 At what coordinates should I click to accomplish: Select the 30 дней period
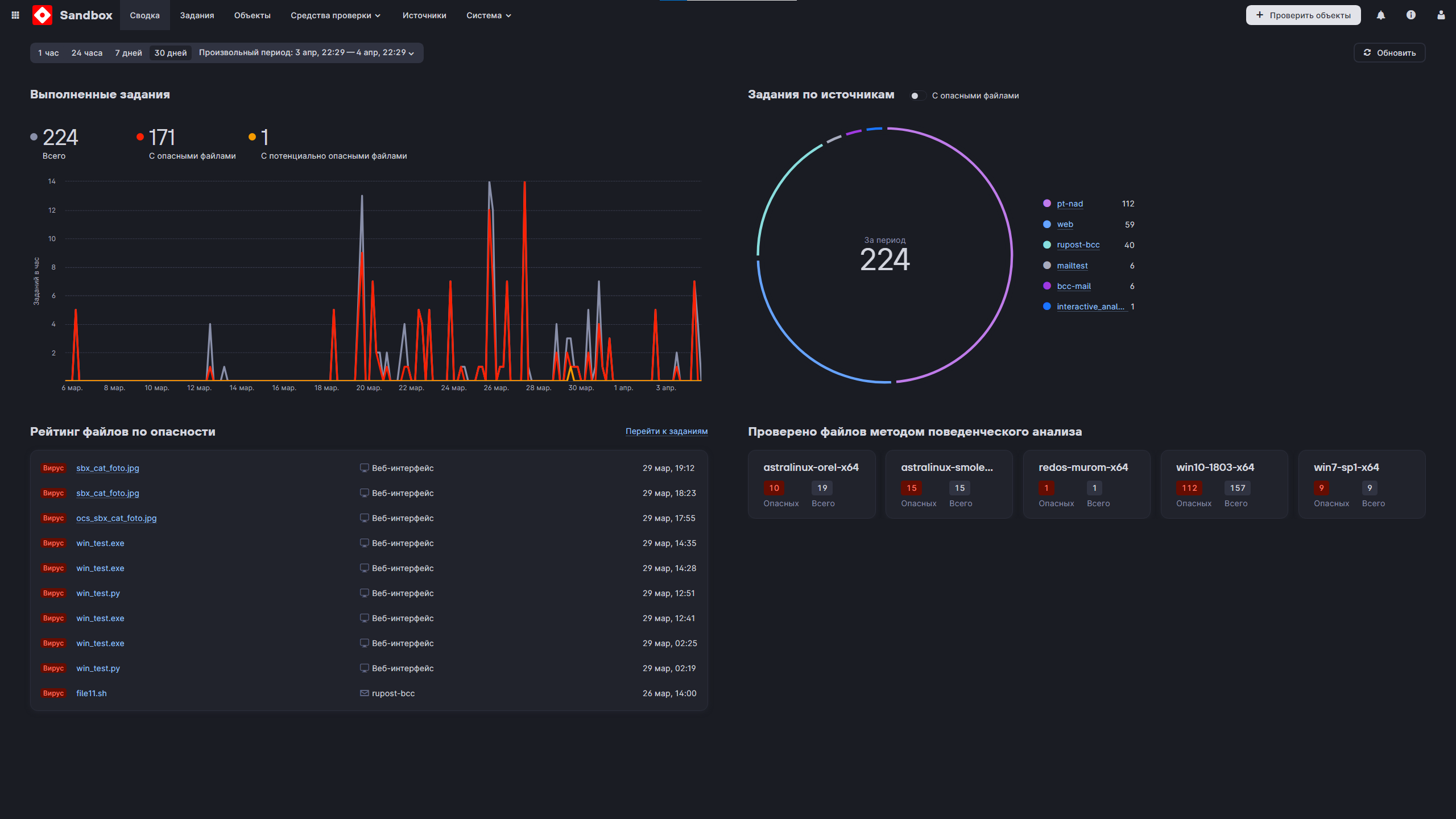click(x=171, y=53)
